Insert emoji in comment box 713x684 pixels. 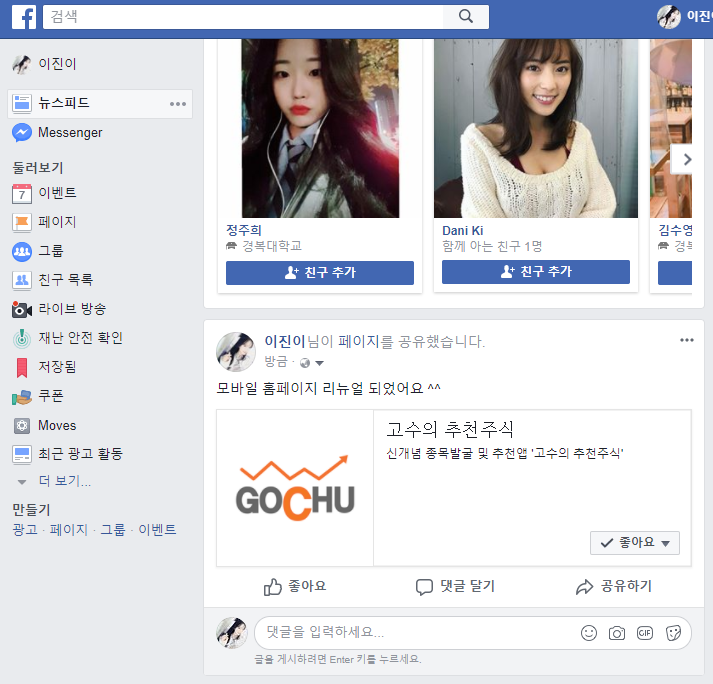(589, 633)
